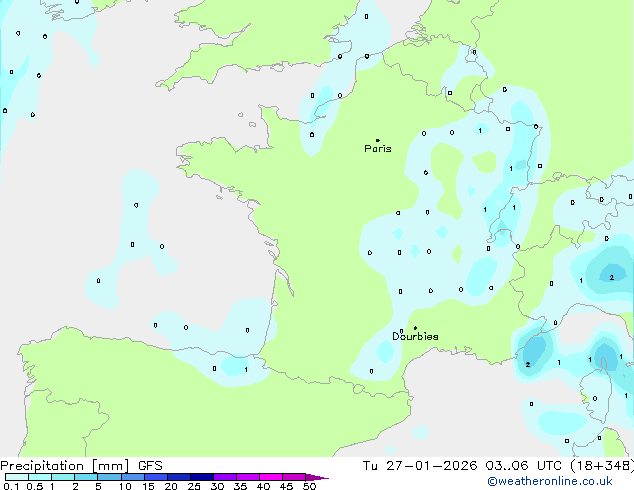
Task: Pick the 25–30 mm dark blue swatch
Action: (202, 477)
